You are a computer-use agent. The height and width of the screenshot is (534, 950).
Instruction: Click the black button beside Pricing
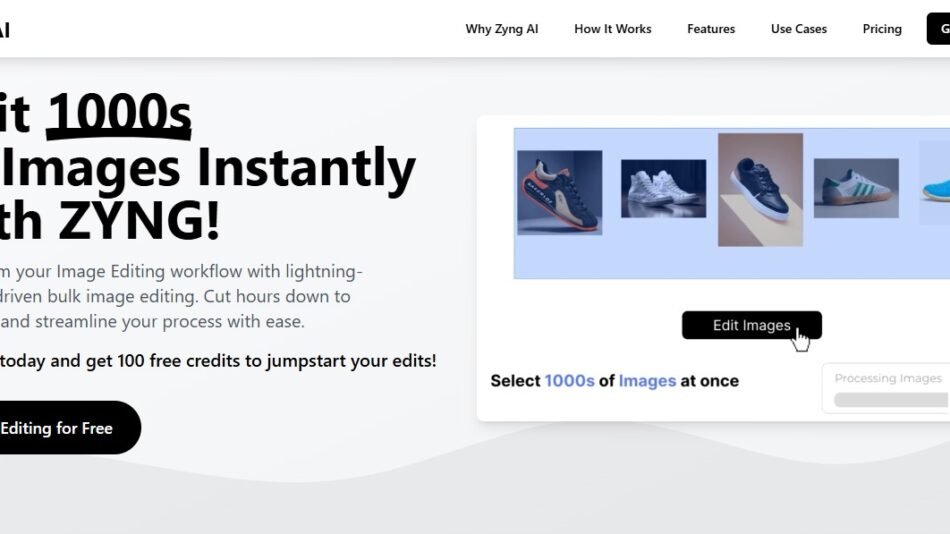939,29
